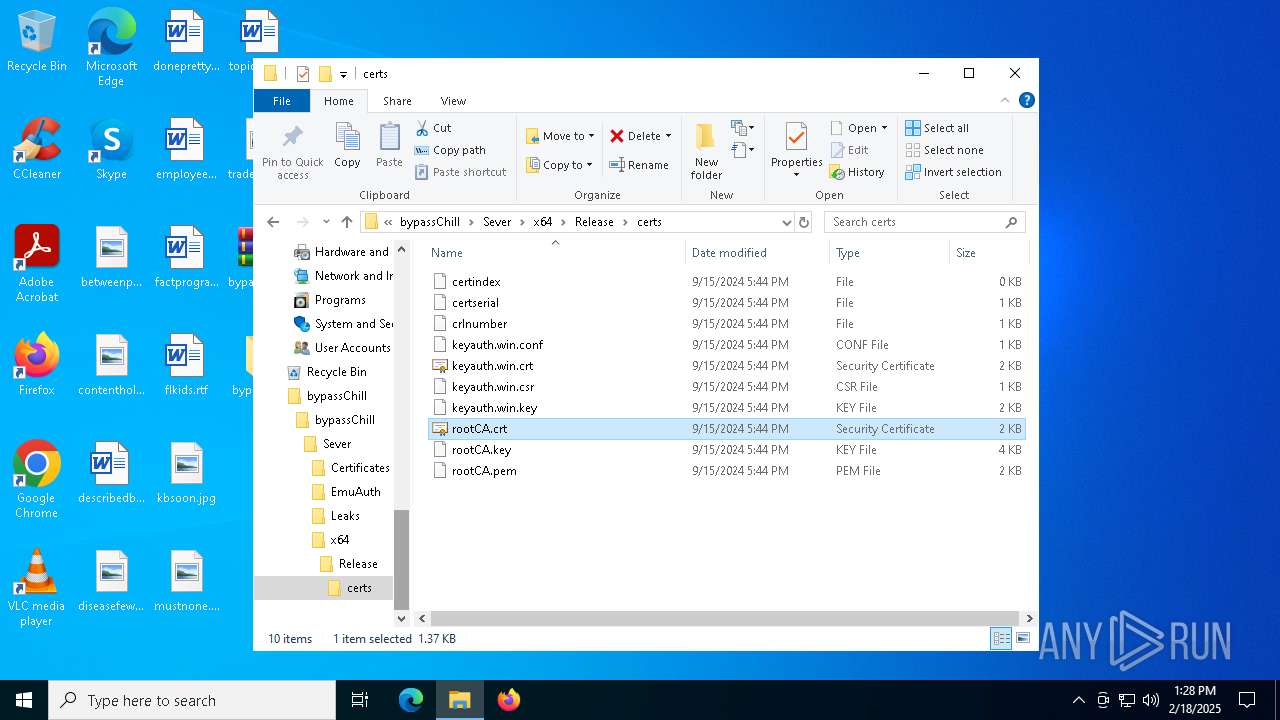Select the keyauth.win.crt file
The image size is (1280, 720).
pyautogui.click(x=727, y=366)
